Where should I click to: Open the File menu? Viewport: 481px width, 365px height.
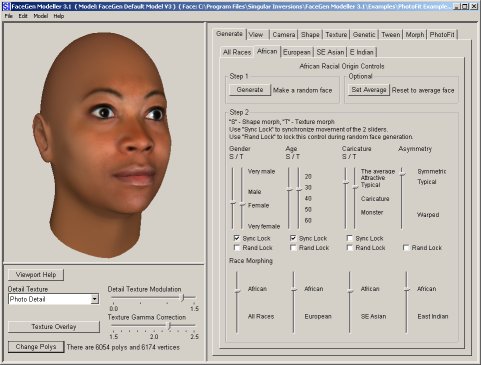click(x=8, y=16)
